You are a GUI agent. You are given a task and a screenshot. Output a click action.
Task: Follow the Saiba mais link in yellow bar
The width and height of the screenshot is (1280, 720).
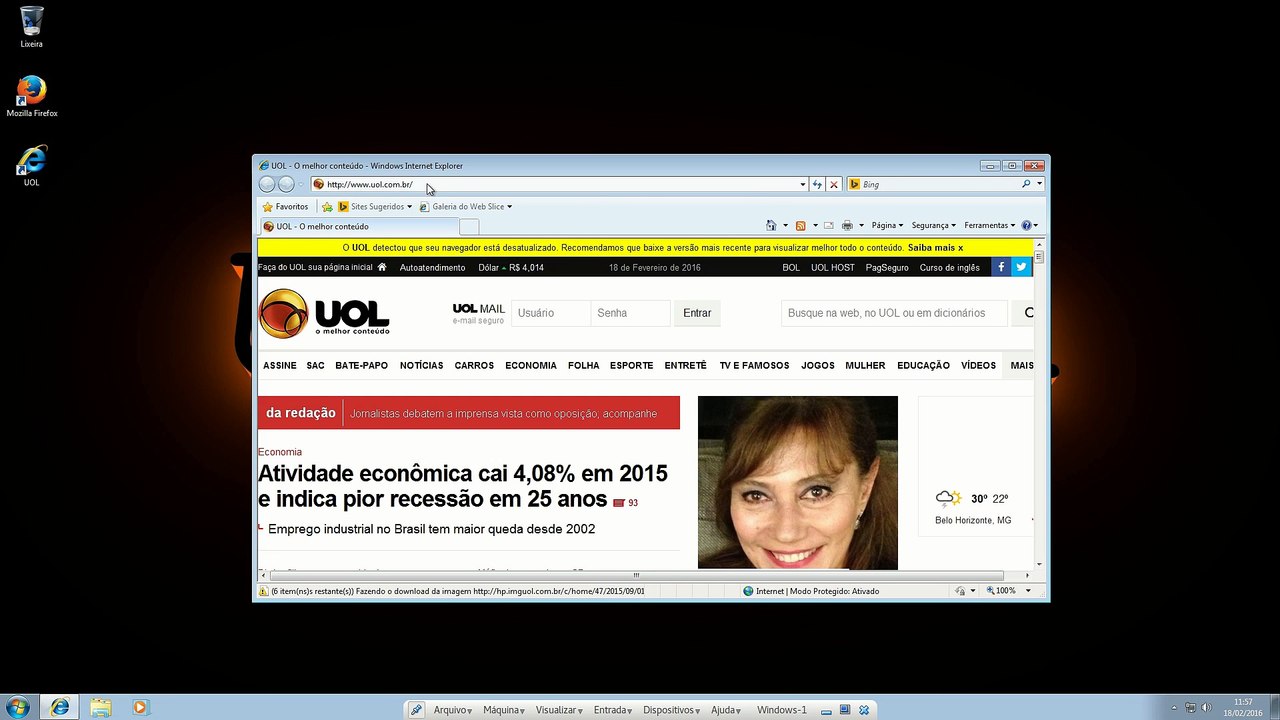click(931, 247)
